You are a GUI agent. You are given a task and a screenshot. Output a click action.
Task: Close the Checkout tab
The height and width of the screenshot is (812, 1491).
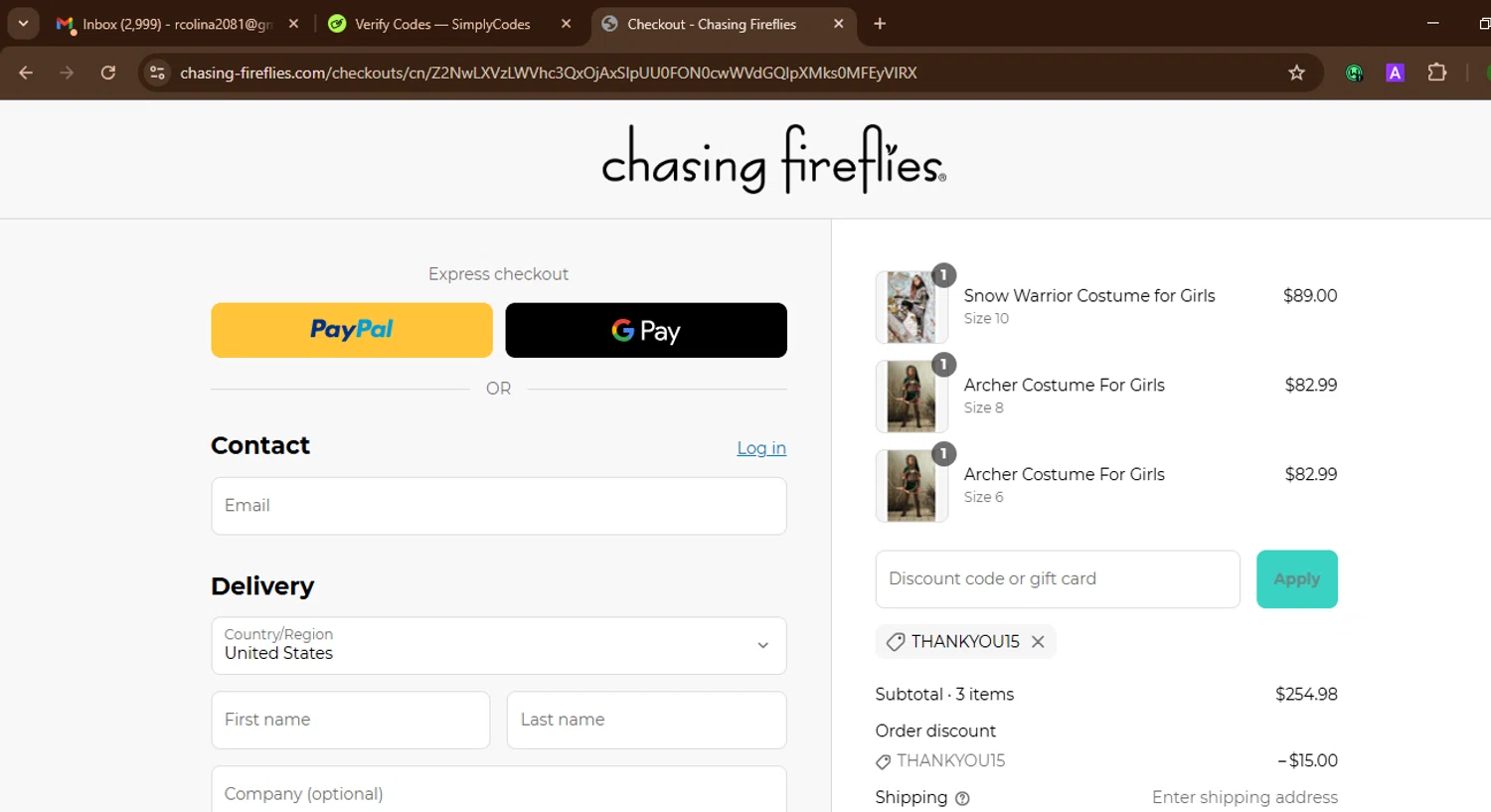point(838,24)
